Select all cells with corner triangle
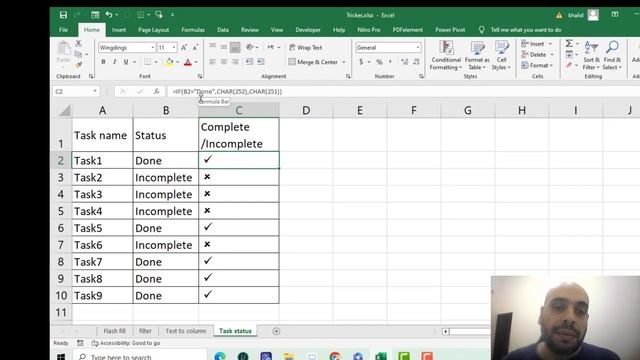The image size is (640, 360). tap(64, 111)
